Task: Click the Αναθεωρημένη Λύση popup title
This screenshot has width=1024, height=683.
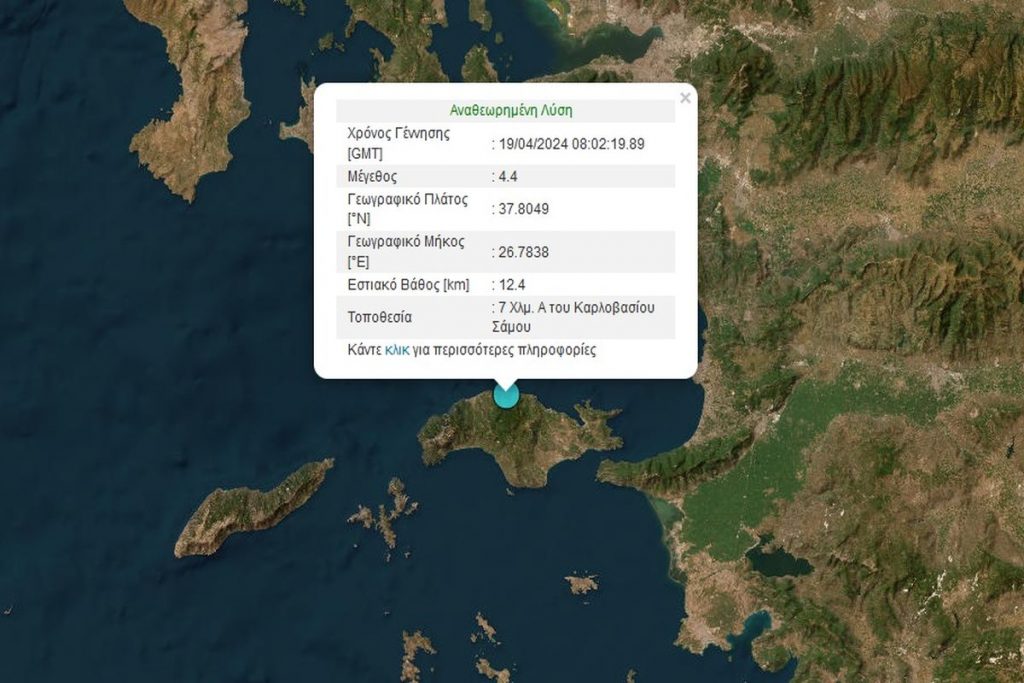Action: pyautogui.click(x=509, y=110)
